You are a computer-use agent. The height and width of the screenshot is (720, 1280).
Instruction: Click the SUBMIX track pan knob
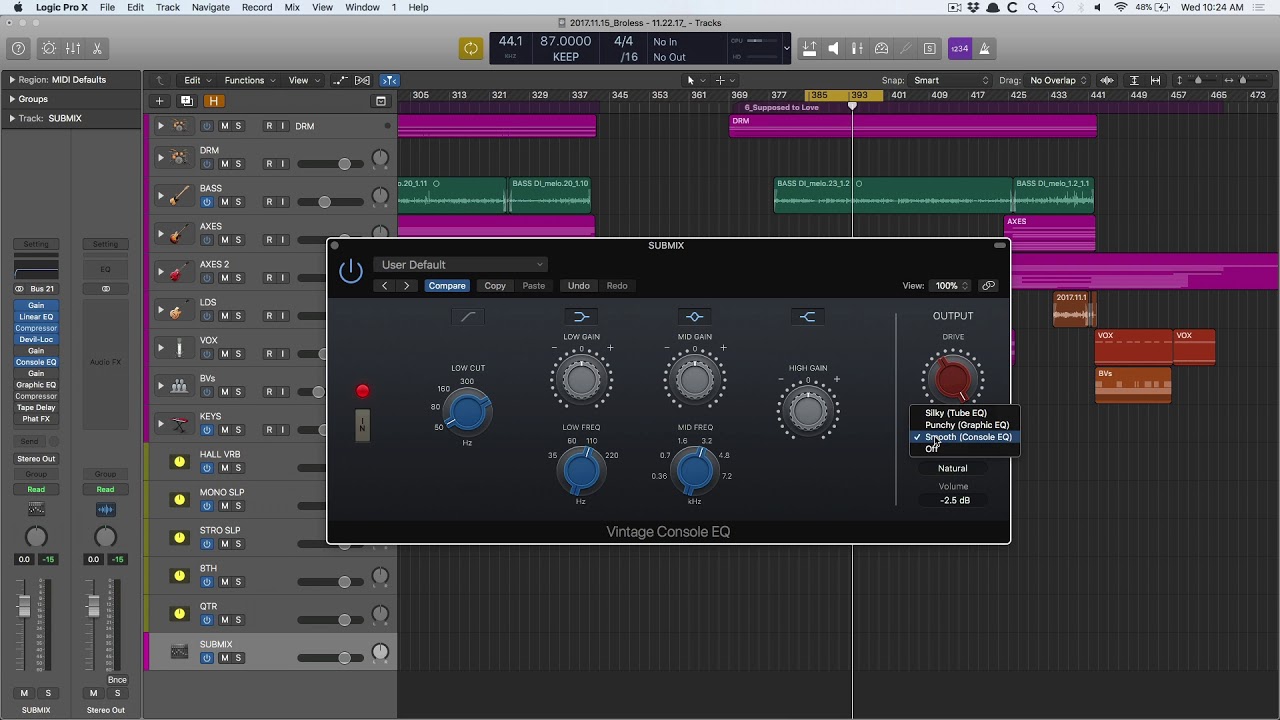380,653
